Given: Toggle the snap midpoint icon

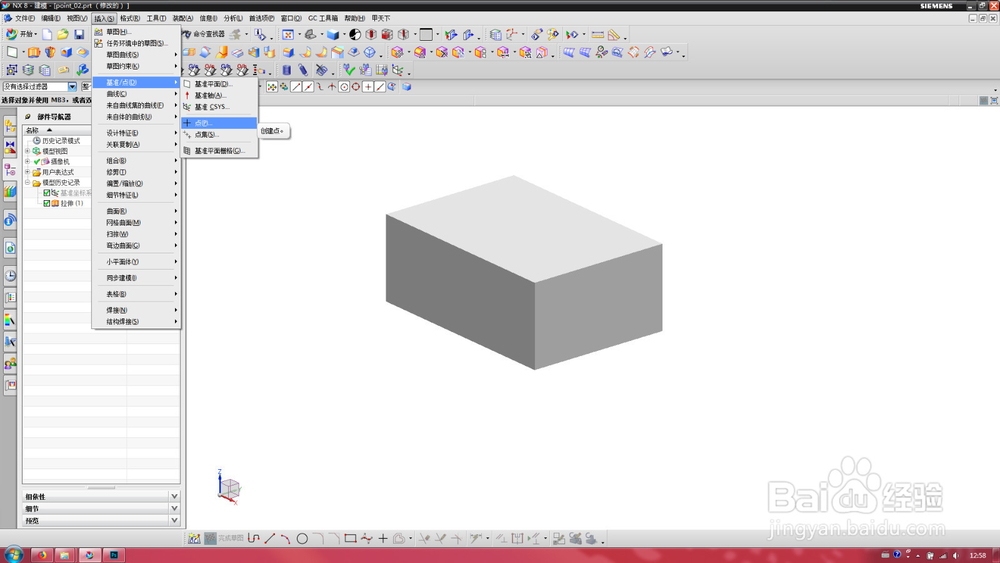Looking at the screenshot, I should point(308,87).
